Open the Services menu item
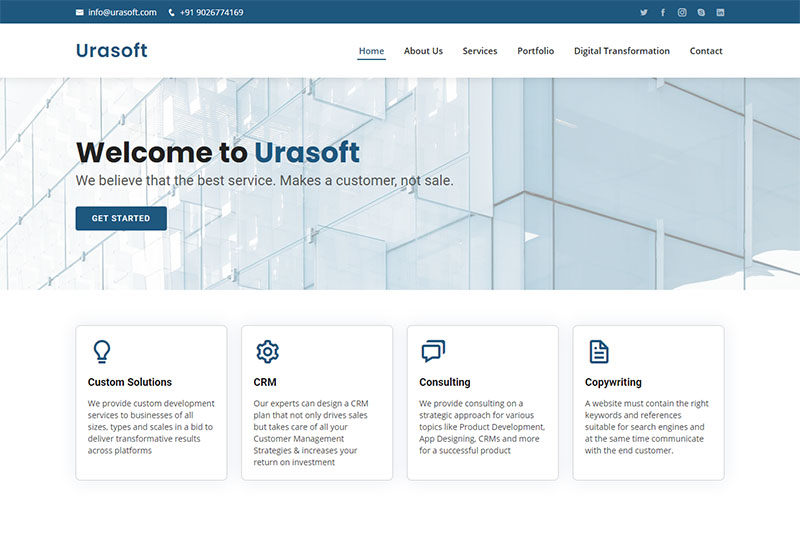Image resolution: width=800 pixels, height=533 pixels. click(480, 51)
